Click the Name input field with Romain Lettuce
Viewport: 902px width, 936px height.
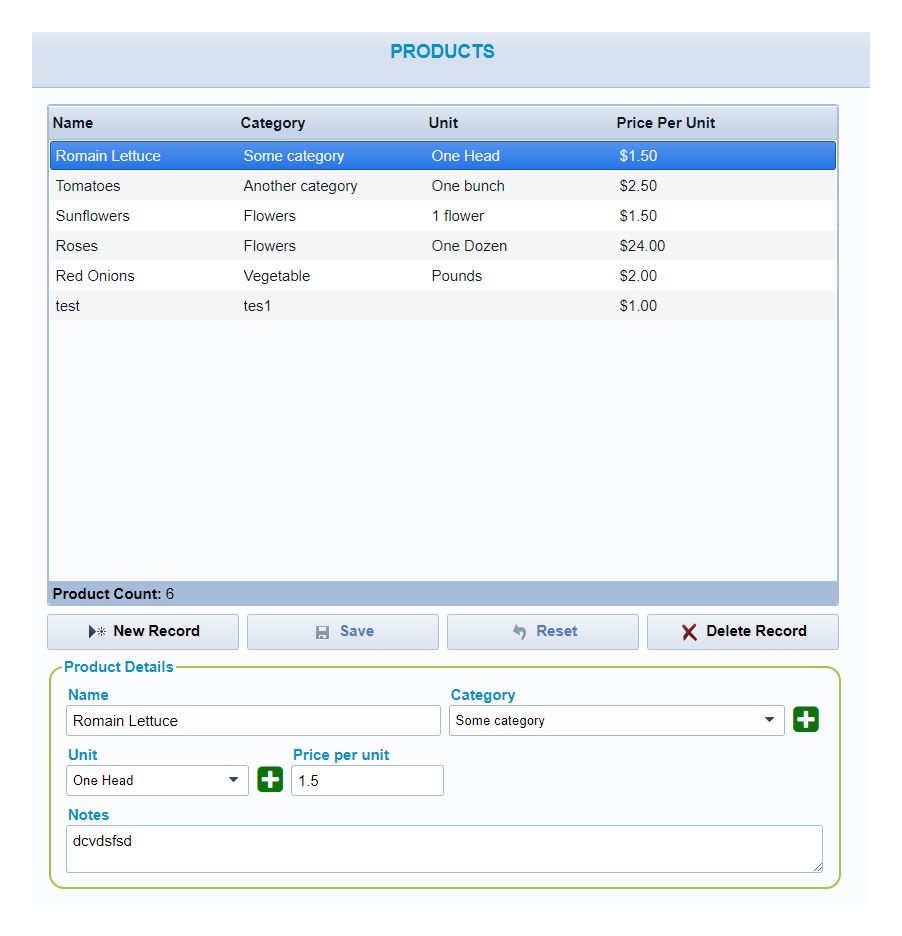(x=253, y=721)
